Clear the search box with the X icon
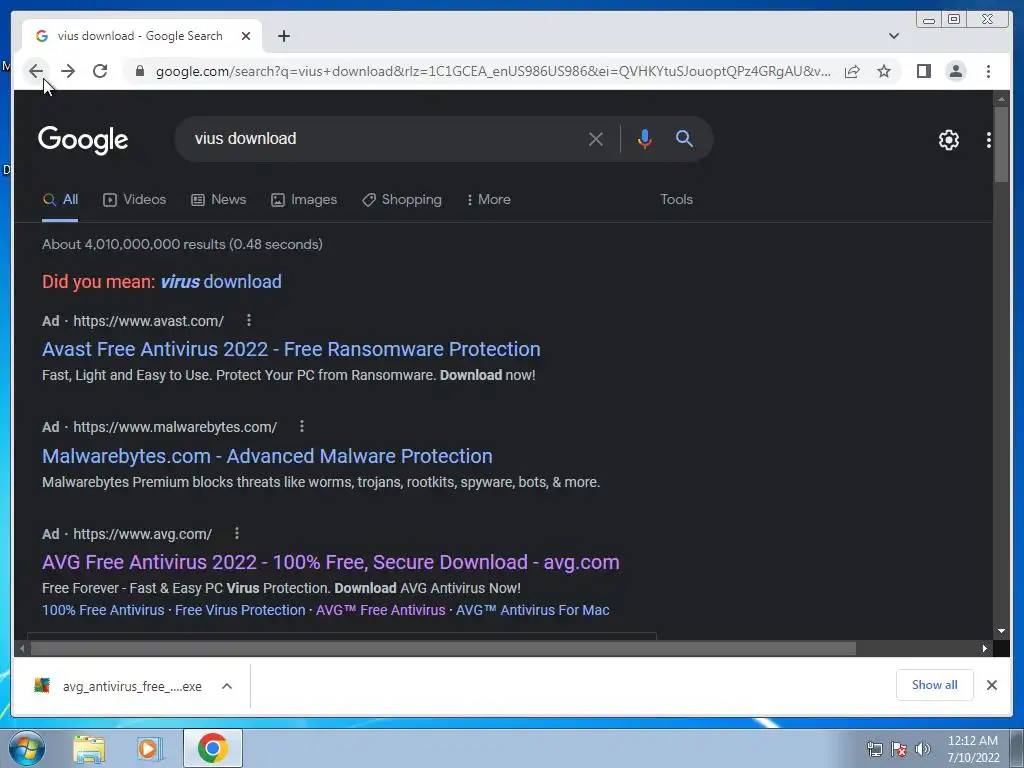 click(595, 139)
